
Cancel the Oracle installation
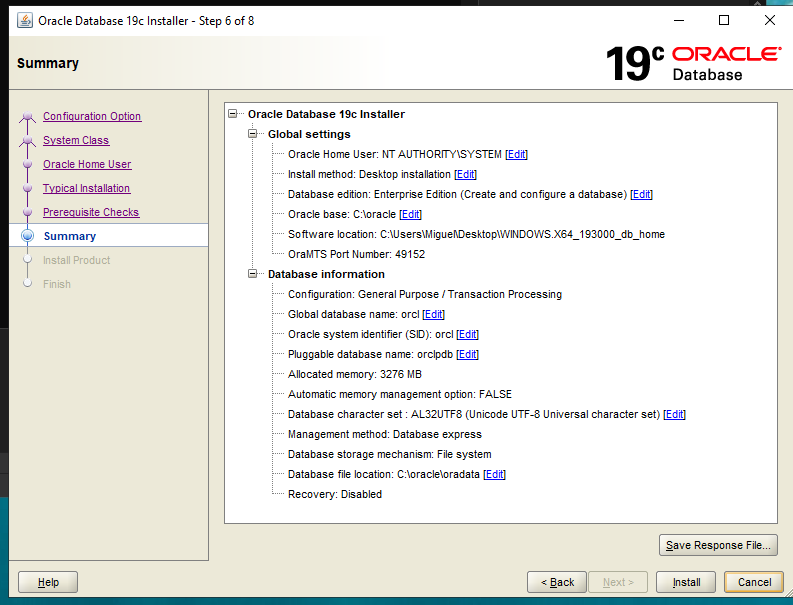point(754,582)
